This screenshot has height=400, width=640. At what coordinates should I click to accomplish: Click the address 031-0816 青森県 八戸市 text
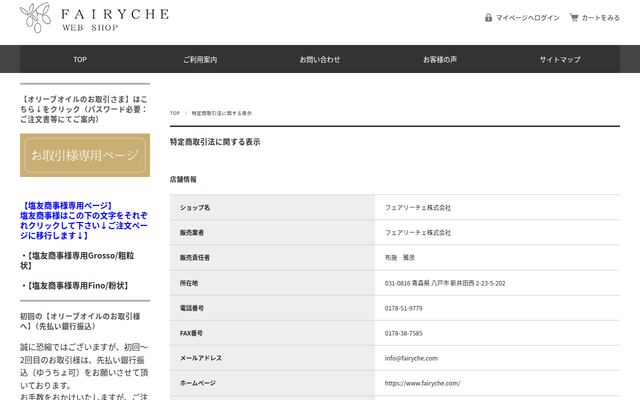445,283
